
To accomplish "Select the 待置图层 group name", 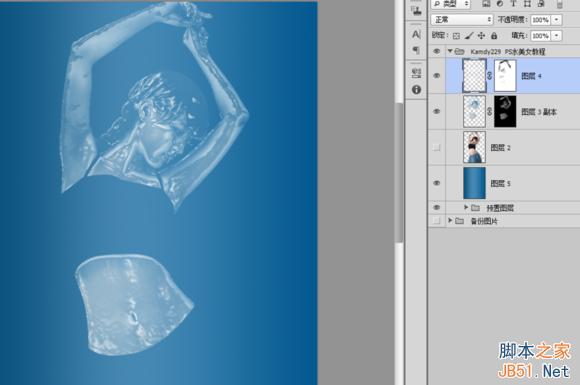I will coord(500,208).
